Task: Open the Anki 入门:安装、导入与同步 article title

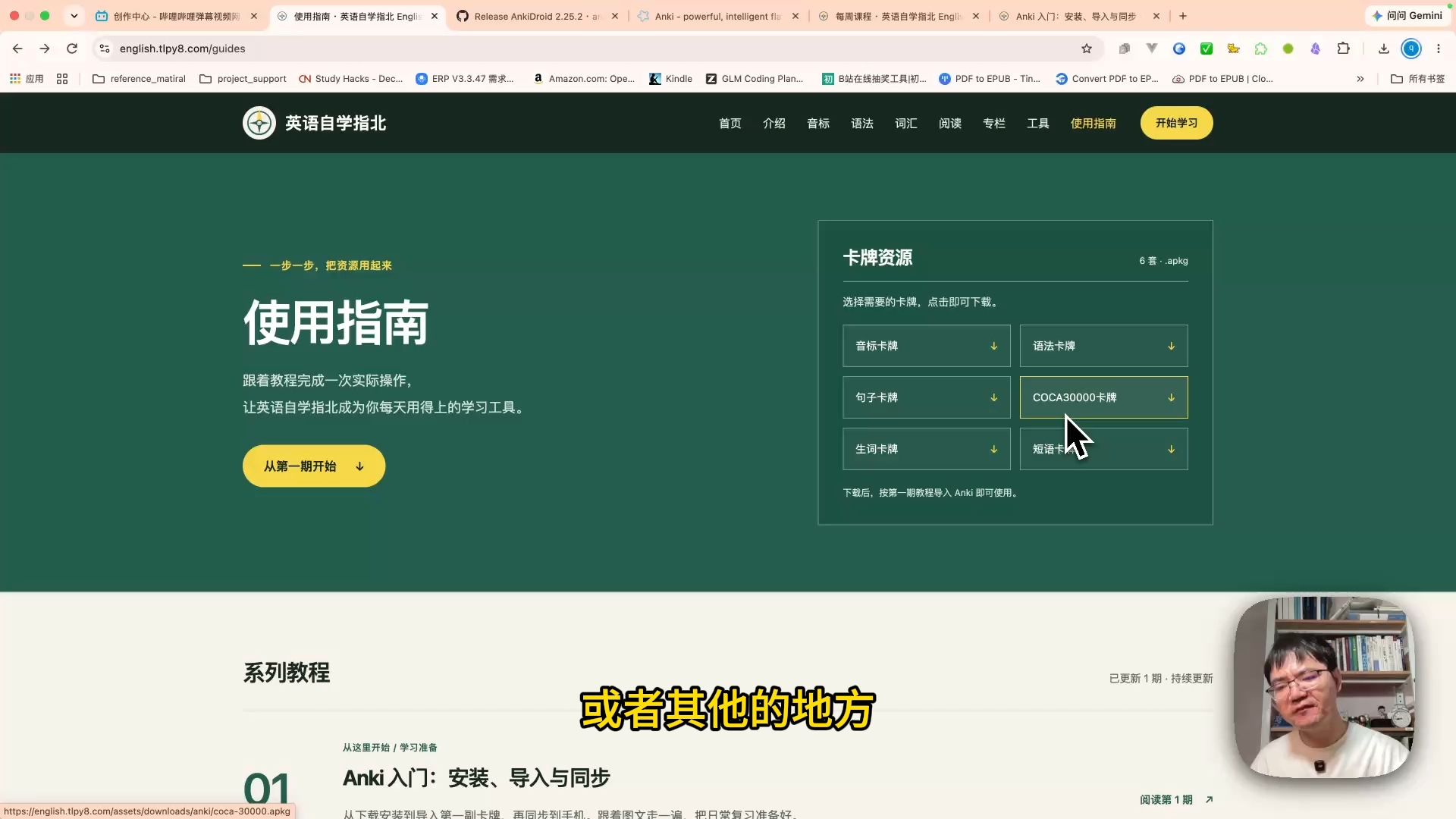Action: pyautogui.click(x=476, y=778)
